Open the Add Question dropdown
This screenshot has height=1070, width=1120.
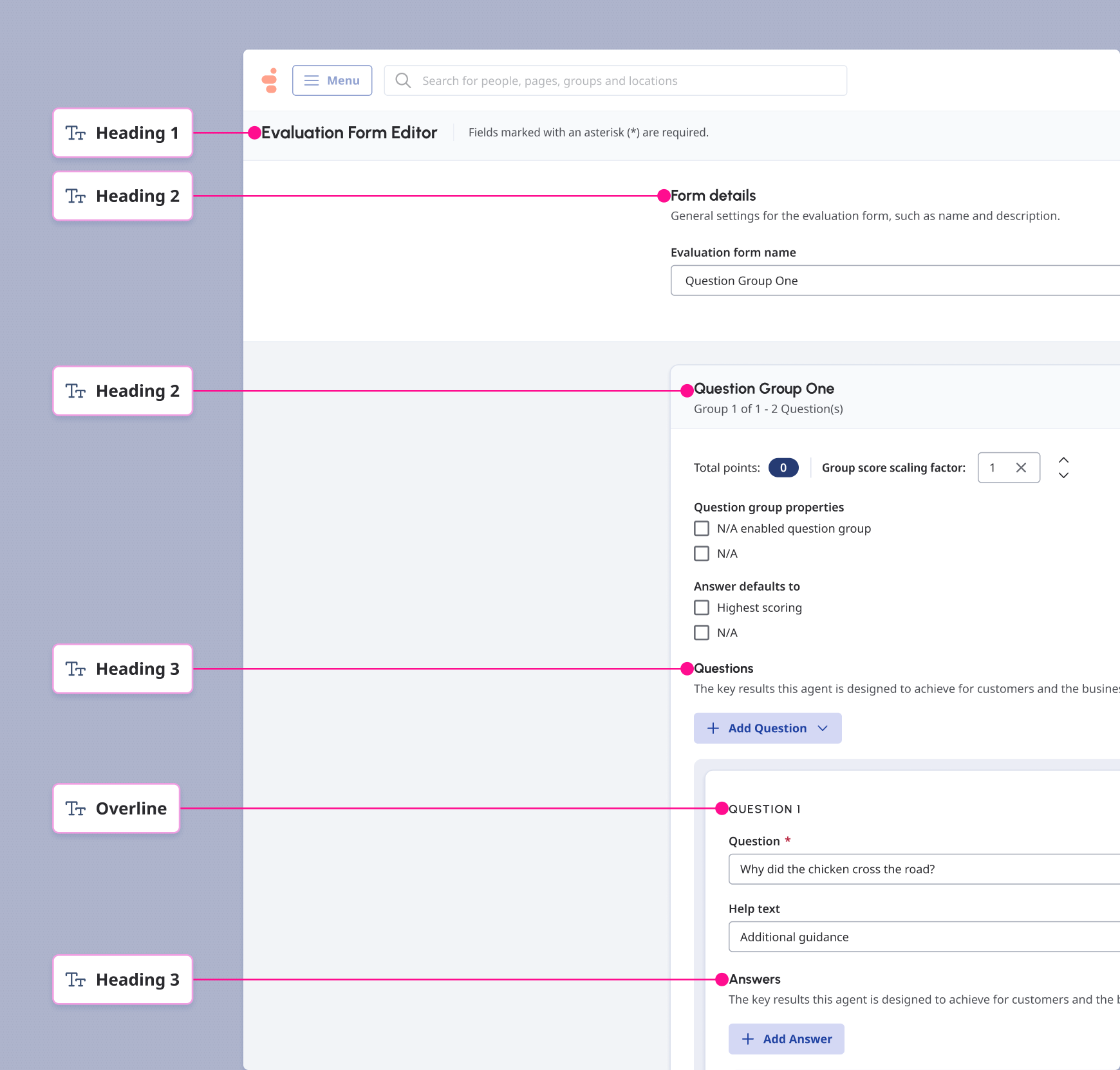click(x=768, y=728)
